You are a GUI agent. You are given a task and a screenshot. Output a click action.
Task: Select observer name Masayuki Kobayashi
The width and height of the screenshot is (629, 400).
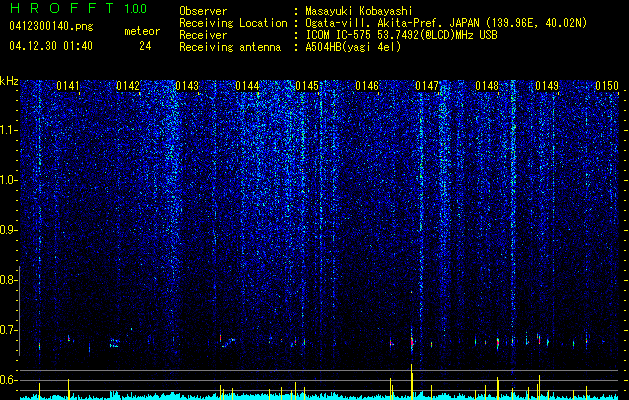coord(359,12)
